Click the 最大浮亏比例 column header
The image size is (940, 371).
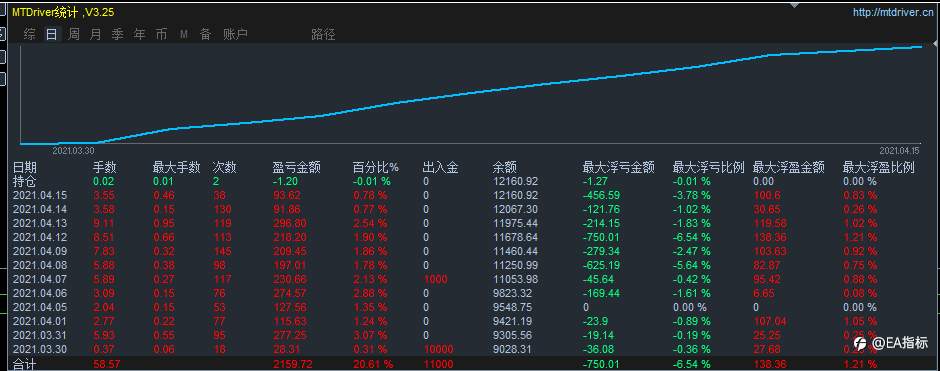pyautogui.click(x=709, y=168)
